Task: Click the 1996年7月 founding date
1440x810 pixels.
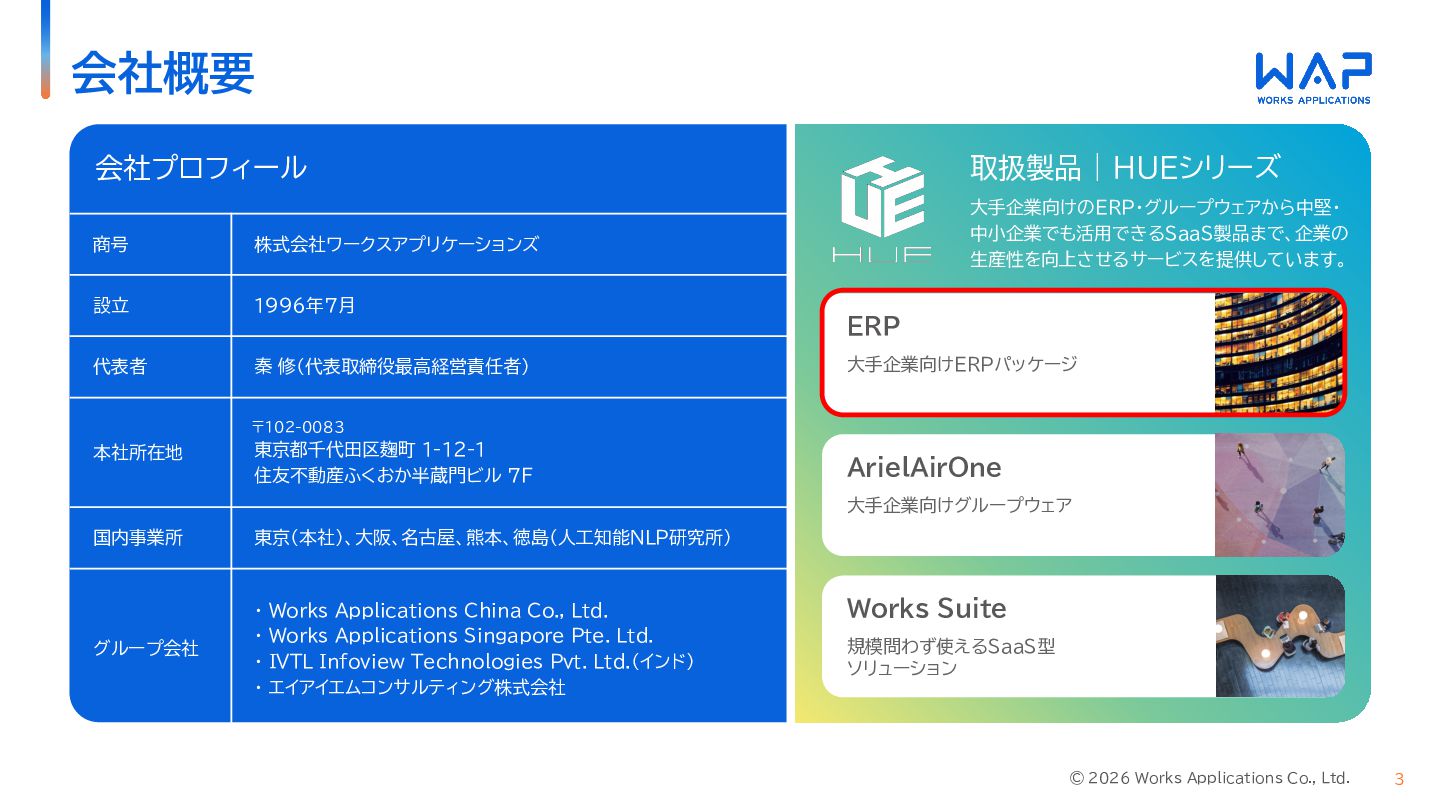Action: click(x=305, y=306)
